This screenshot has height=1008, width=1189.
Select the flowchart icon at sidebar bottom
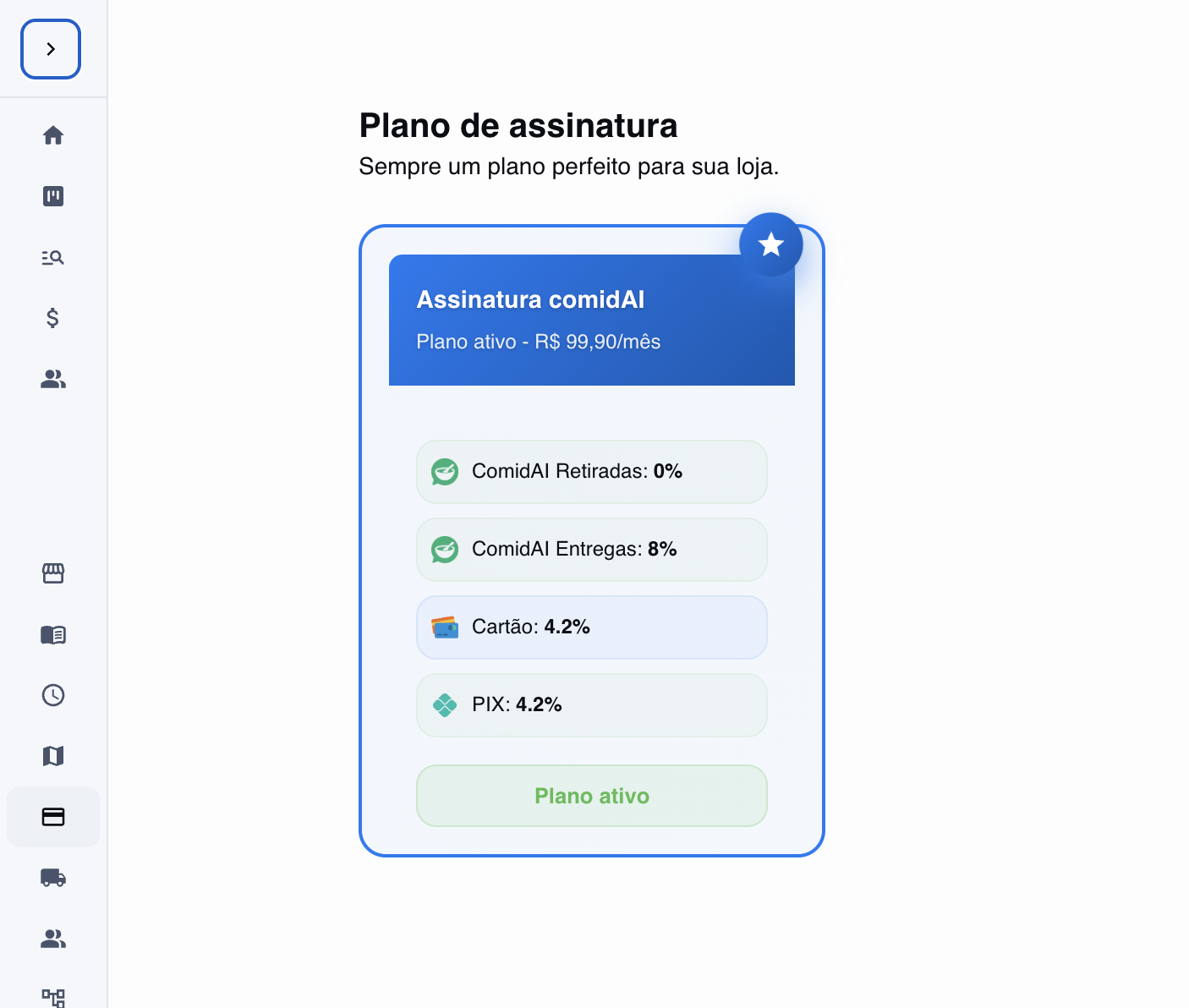click(52, 998)
